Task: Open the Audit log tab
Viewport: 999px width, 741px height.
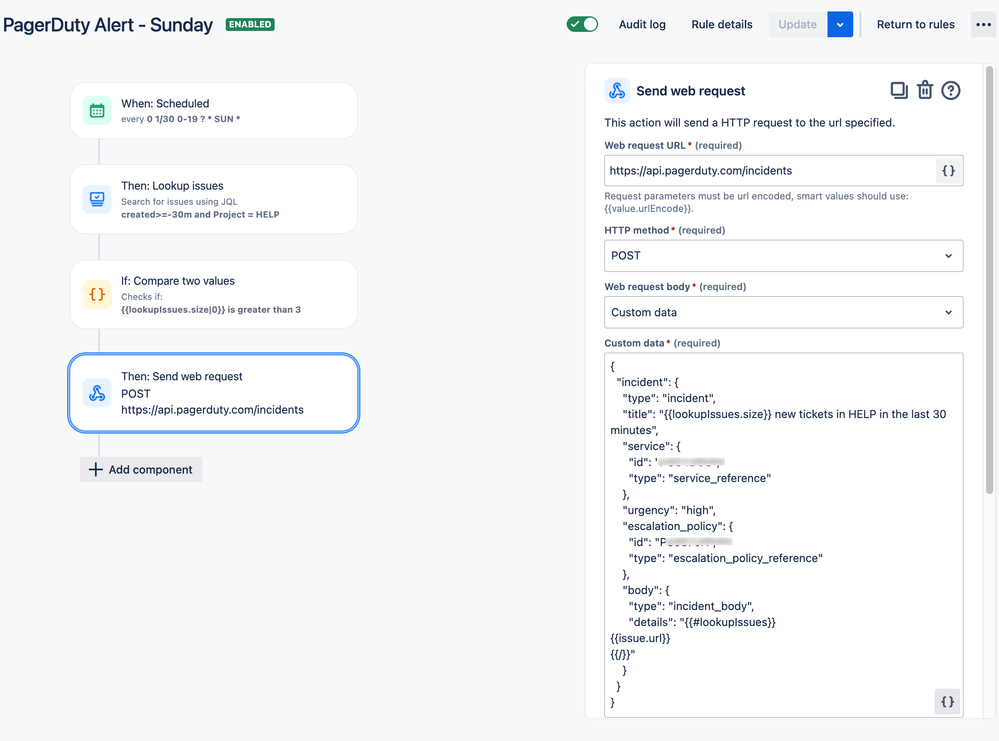Action: [642, 24]
